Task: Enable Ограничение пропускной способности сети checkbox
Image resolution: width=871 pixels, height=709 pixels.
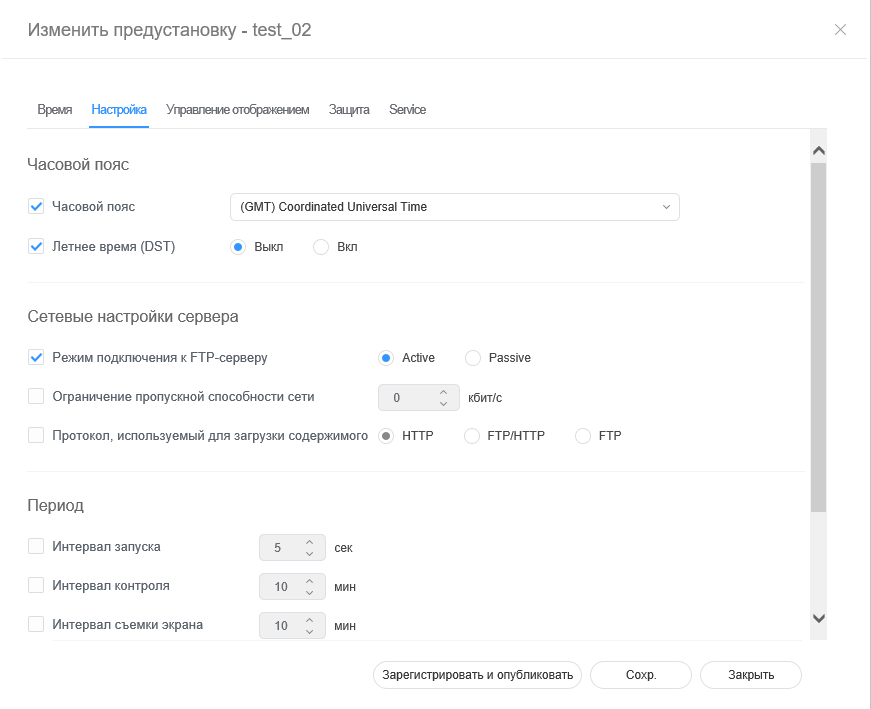Action: click(x=36, y=397)
